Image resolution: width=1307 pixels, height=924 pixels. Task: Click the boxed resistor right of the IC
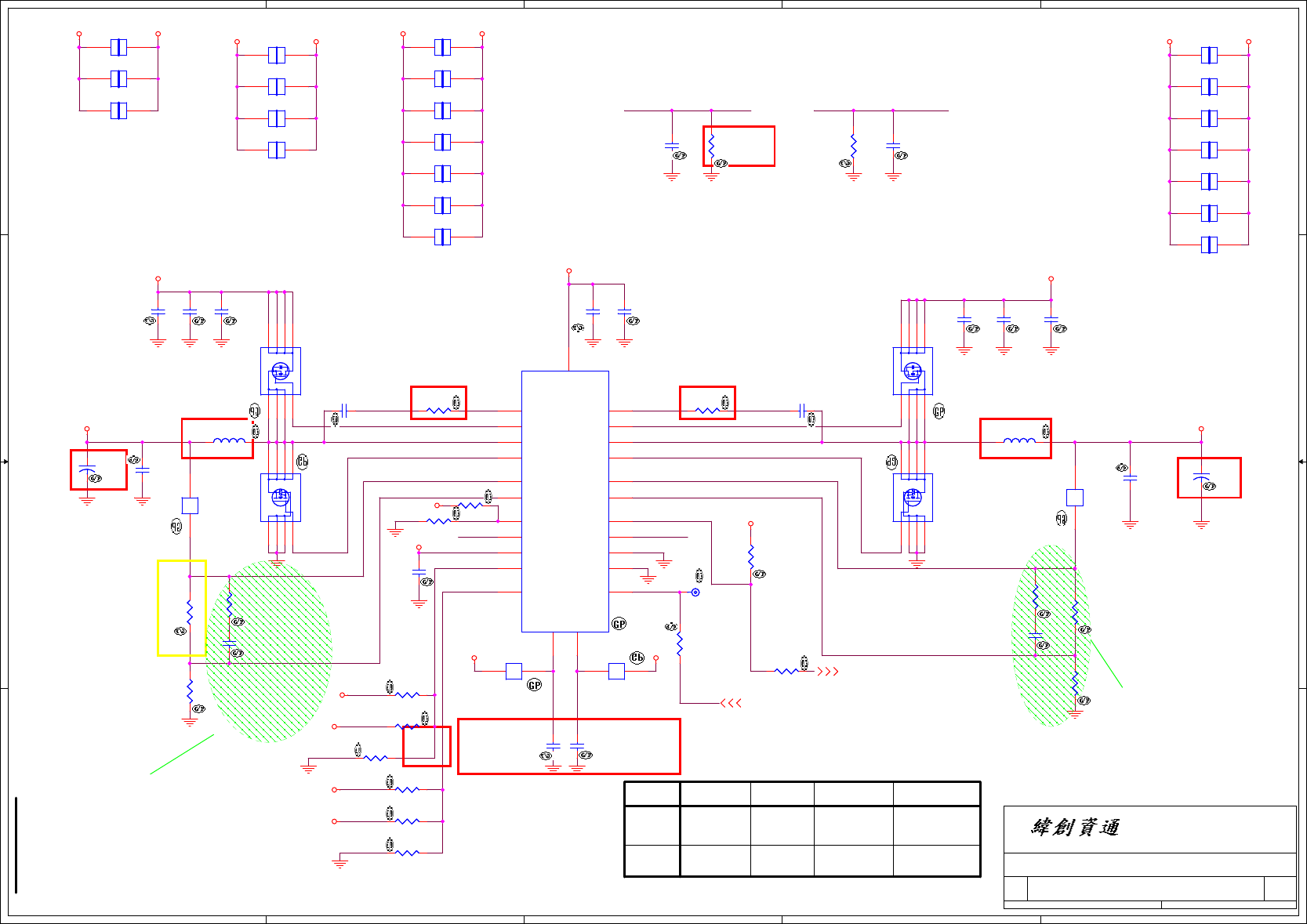pos(707,411)
